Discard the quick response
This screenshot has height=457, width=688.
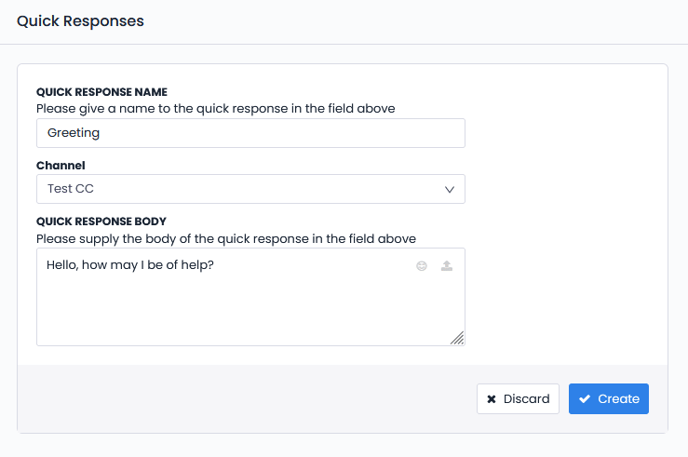coord(518,399)
